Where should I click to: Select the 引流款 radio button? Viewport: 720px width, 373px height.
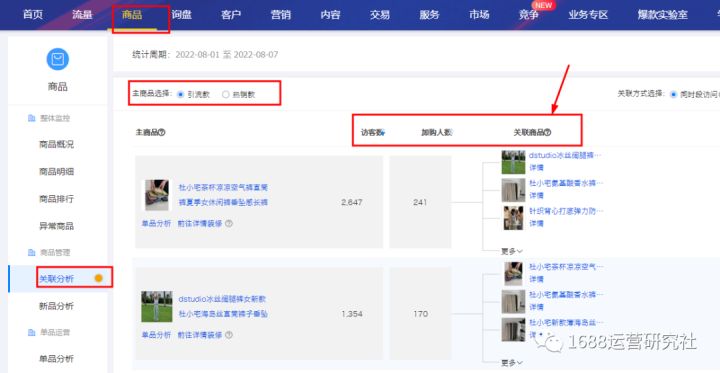[181, 95]
